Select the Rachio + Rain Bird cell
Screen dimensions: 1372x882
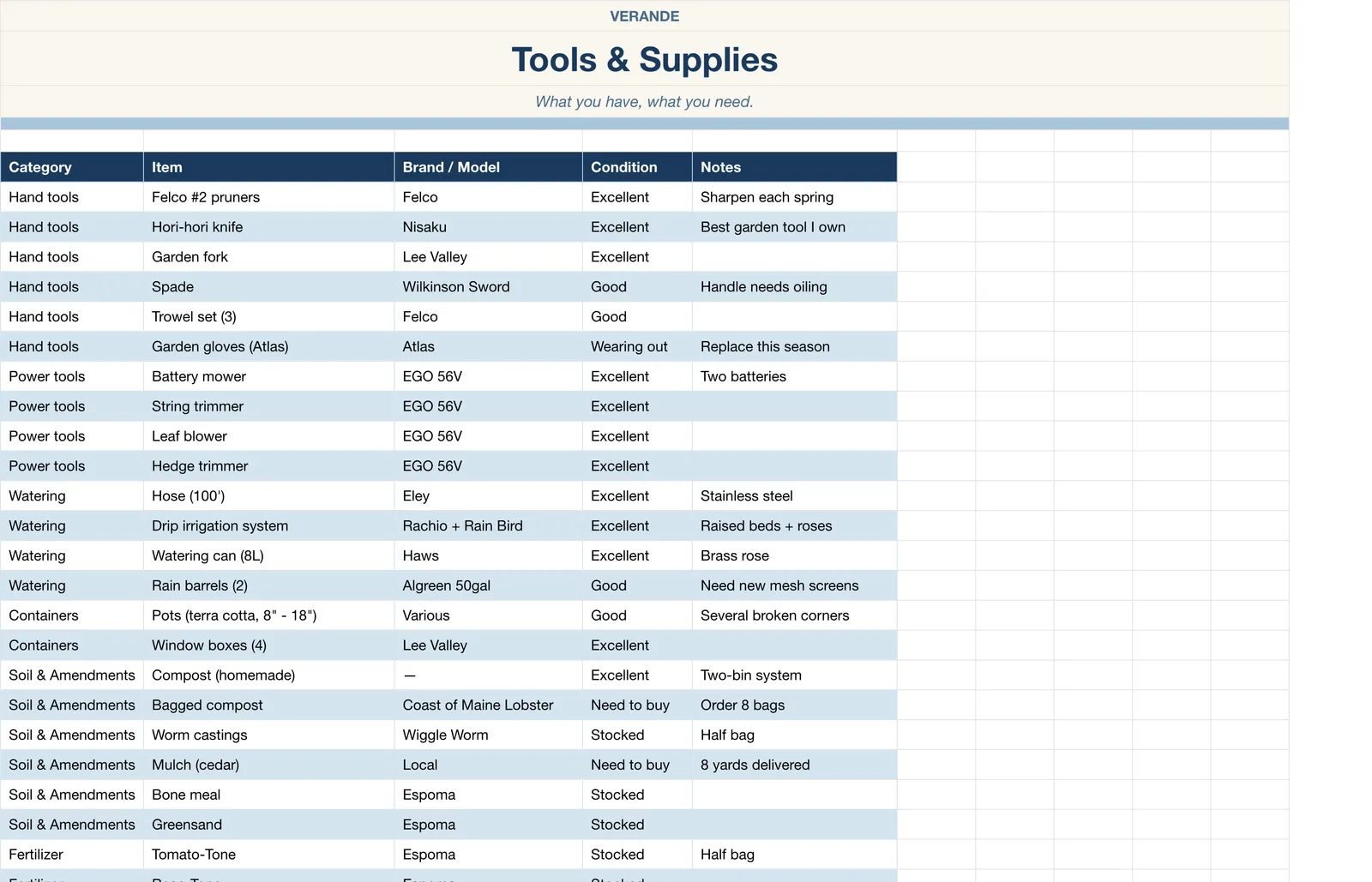coord(488,526)
